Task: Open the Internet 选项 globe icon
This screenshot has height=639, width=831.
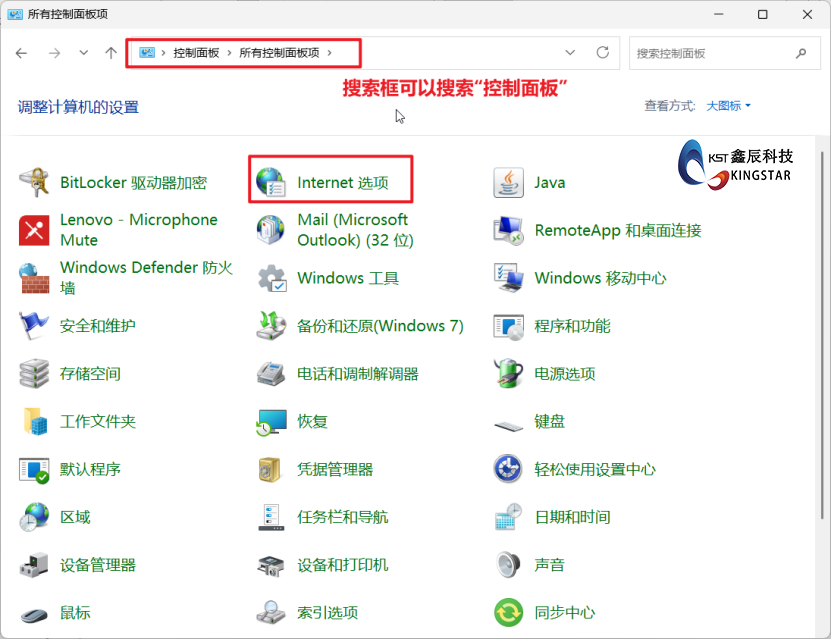Action: pyautogui.click(x=271, y=182)
